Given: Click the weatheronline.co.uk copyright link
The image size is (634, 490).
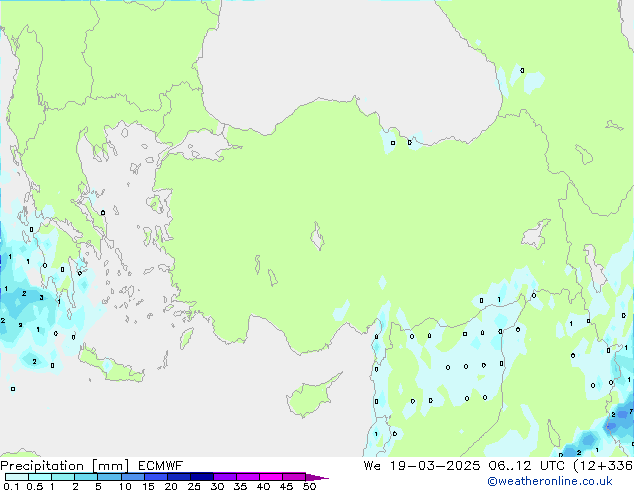Looking at the screenshot, I should pyautogui.click(x=550, y=481).
